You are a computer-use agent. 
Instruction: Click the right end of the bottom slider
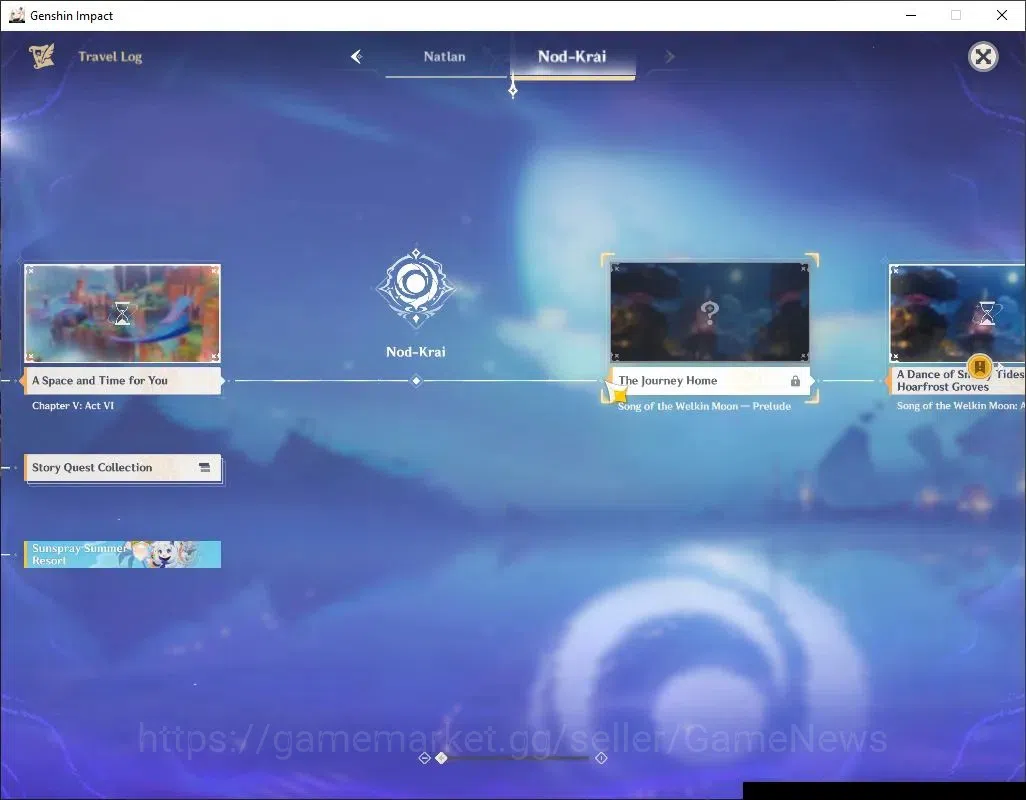(601, 758)
